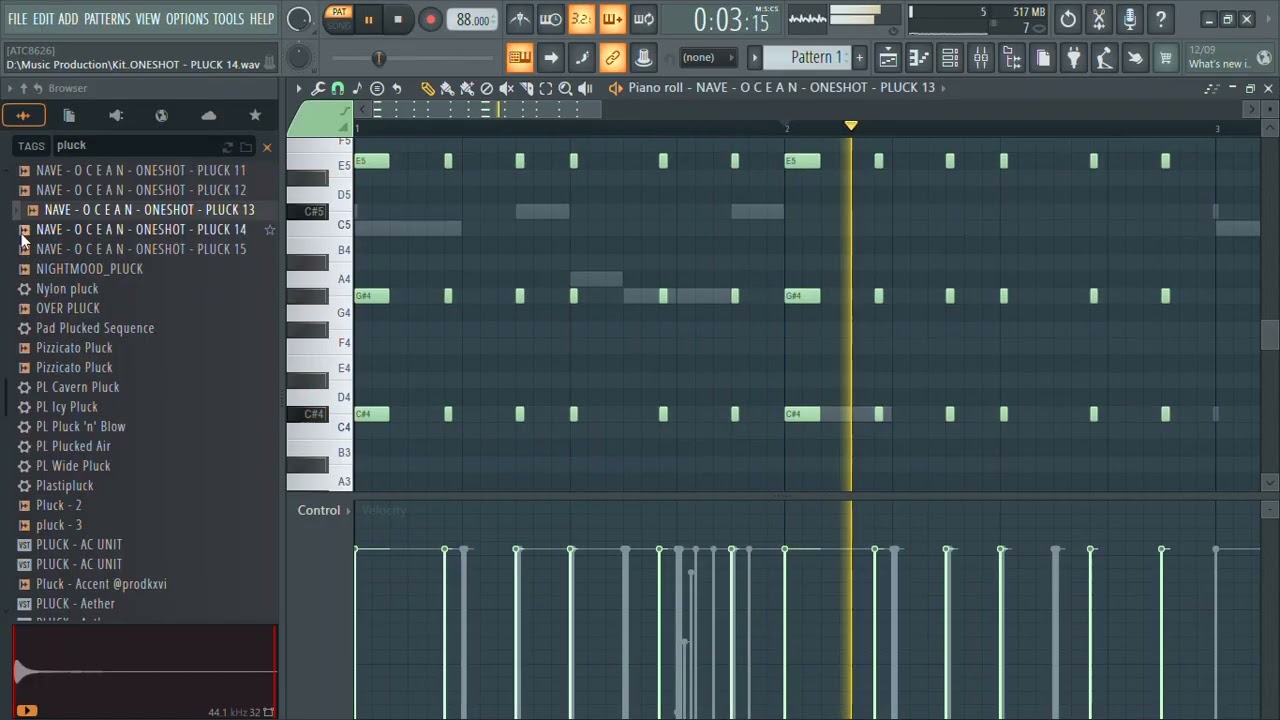Click the piano roll vertical scrollbar handle
The image size is (1280, 720).
(x=1269, y=335)
